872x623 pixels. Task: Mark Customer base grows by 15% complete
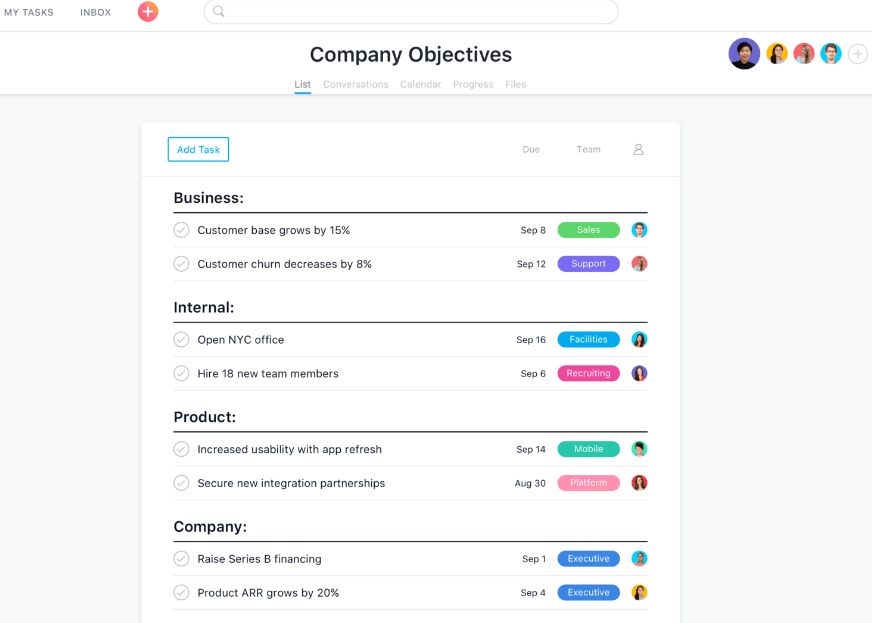[181, 230]
